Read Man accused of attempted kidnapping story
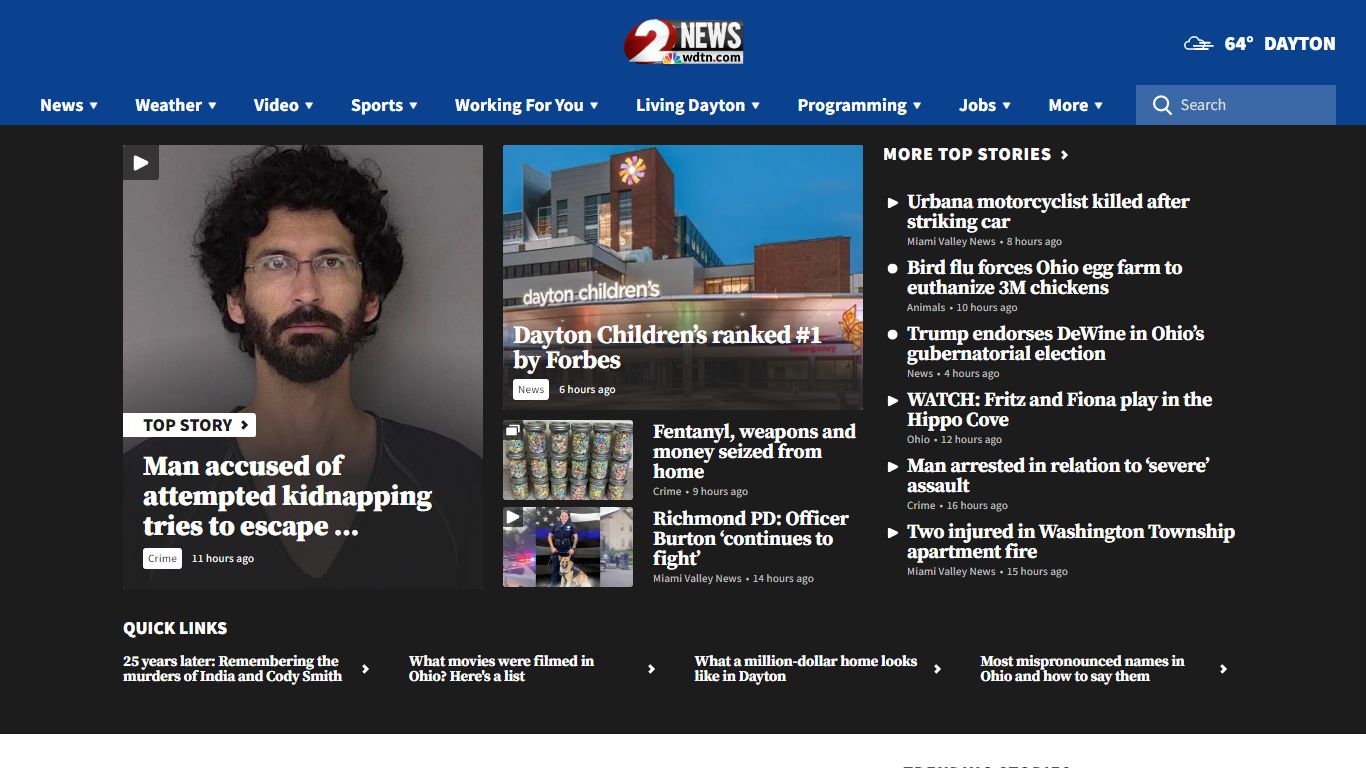 (x=287, y=496)
